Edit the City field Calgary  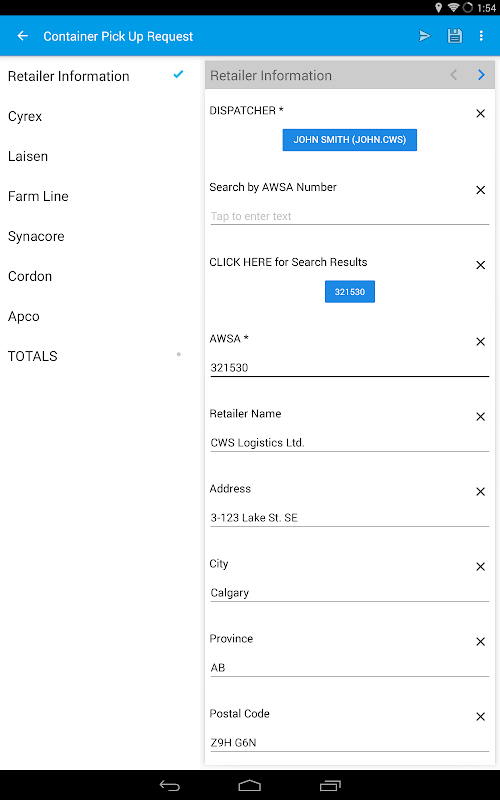coord(349,593)
